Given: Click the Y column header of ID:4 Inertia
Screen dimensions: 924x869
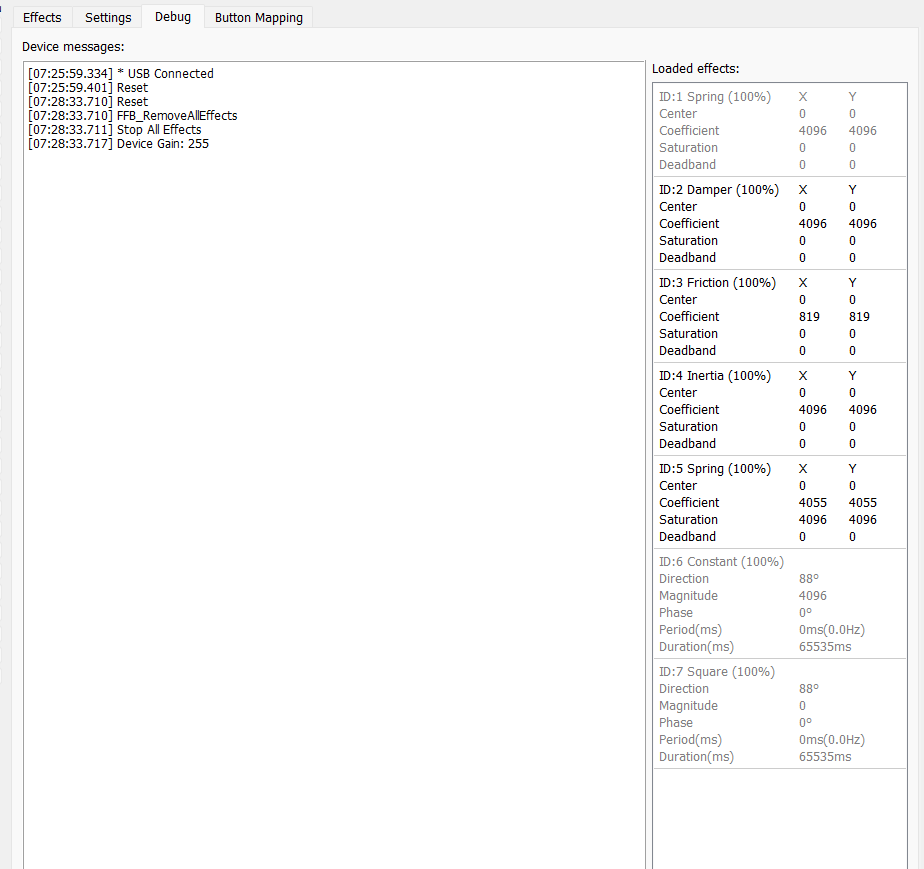Looking at the screenshot, I should pos(852,376).
